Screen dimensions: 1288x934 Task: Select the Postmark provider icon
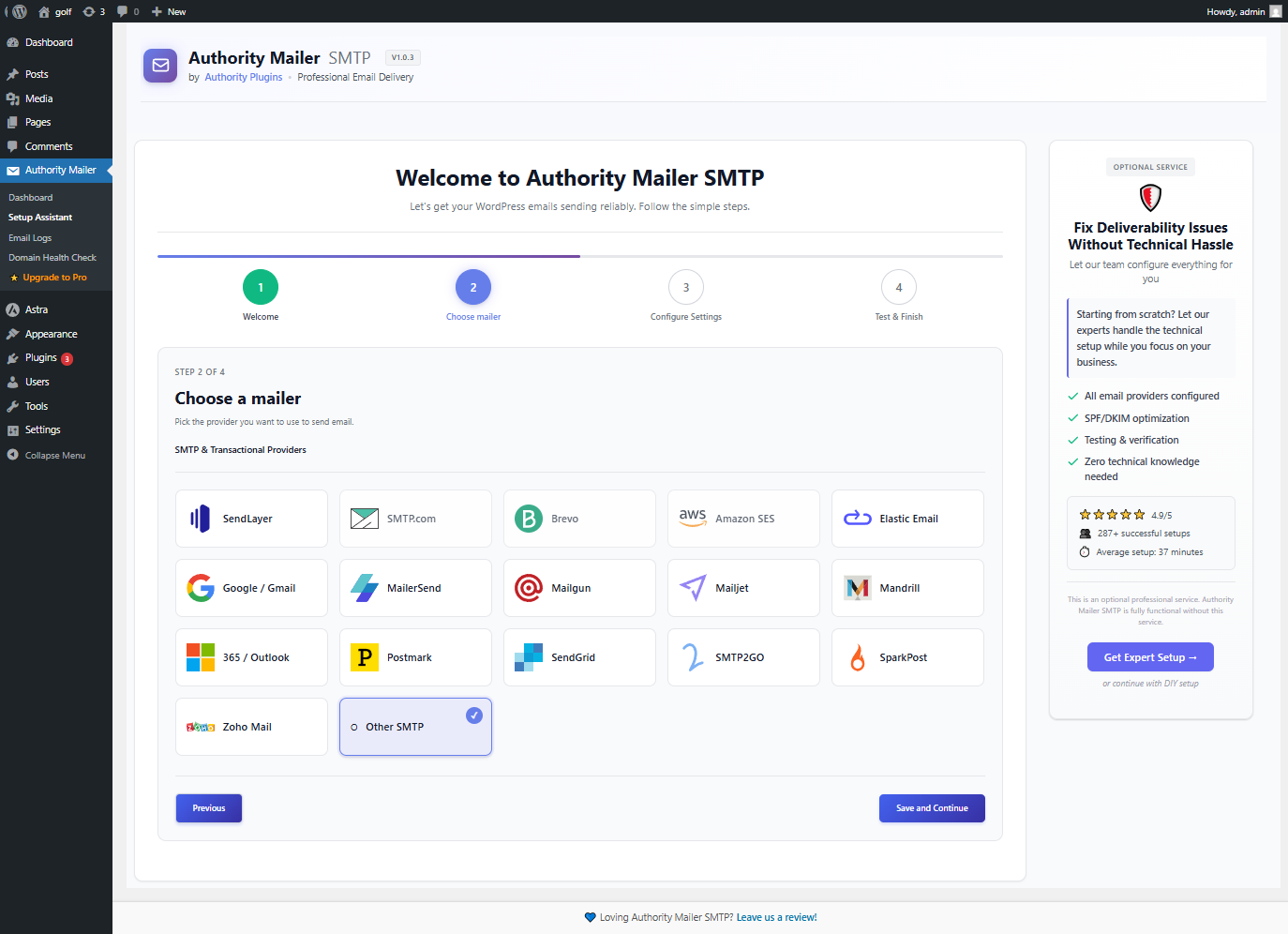pos(364,656)
